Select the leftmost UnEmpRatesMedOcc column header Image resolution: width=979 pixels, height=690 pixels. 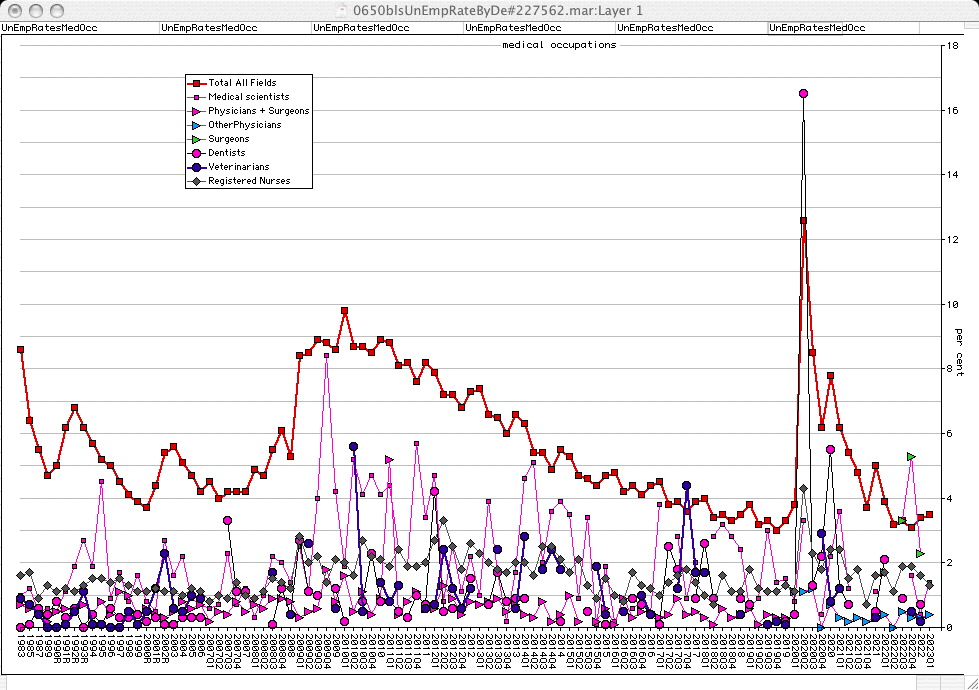[x=49, y=28]
